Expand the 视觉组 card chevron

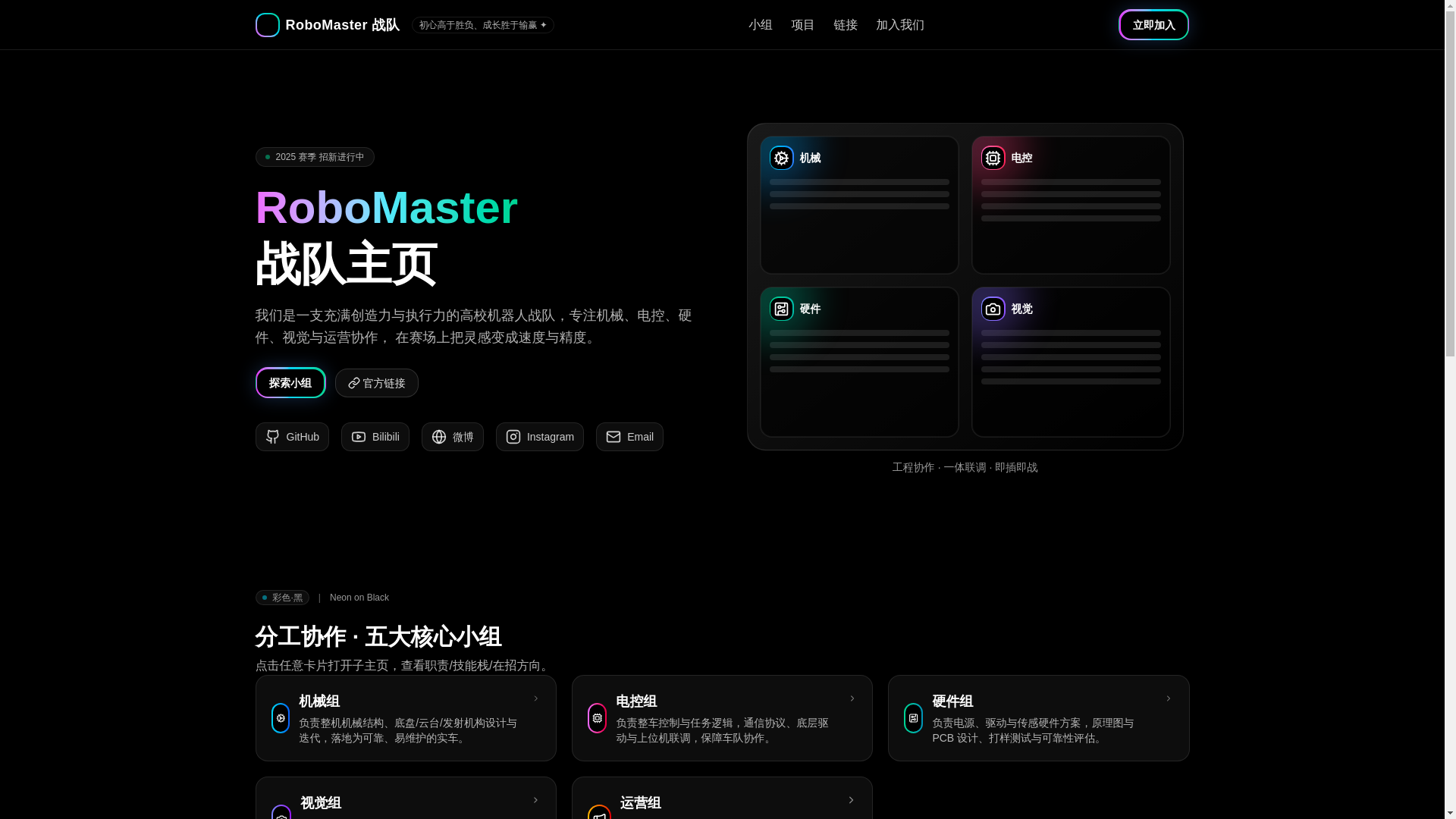tap(535, 800)
